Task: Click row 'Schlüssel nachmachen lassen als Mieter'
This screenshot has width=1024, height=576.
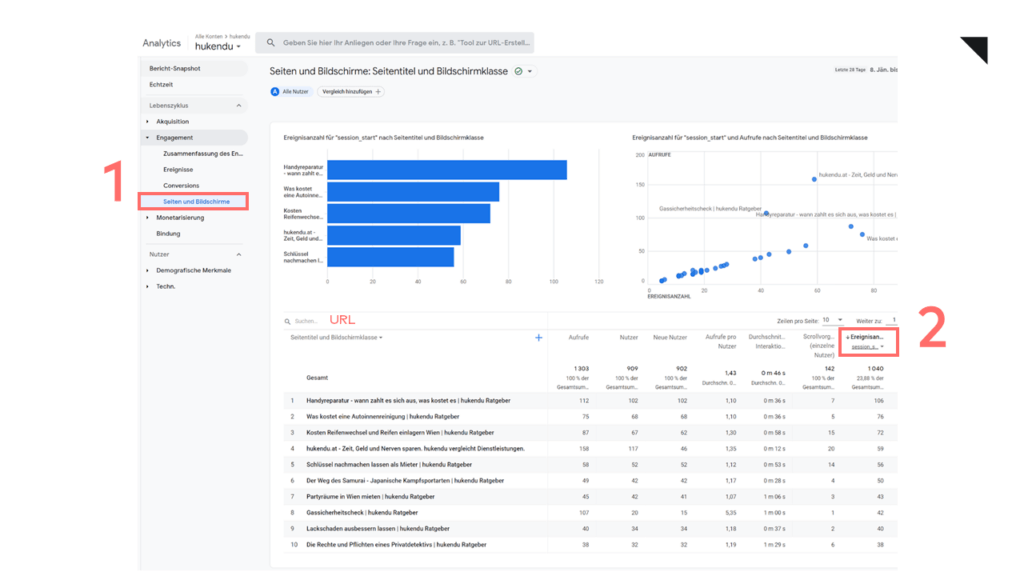Action: tap(590, 465)
